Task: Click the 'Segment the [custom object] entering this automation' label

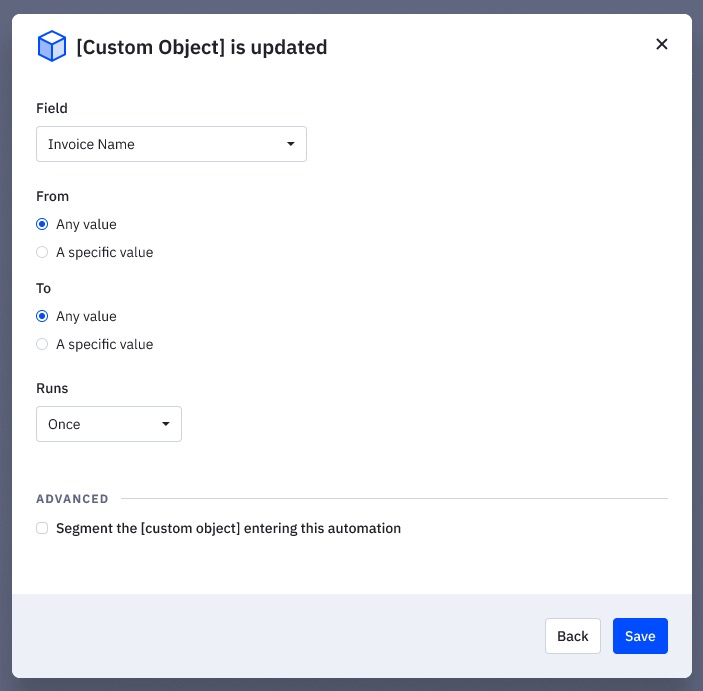Action: click(228, 528)
